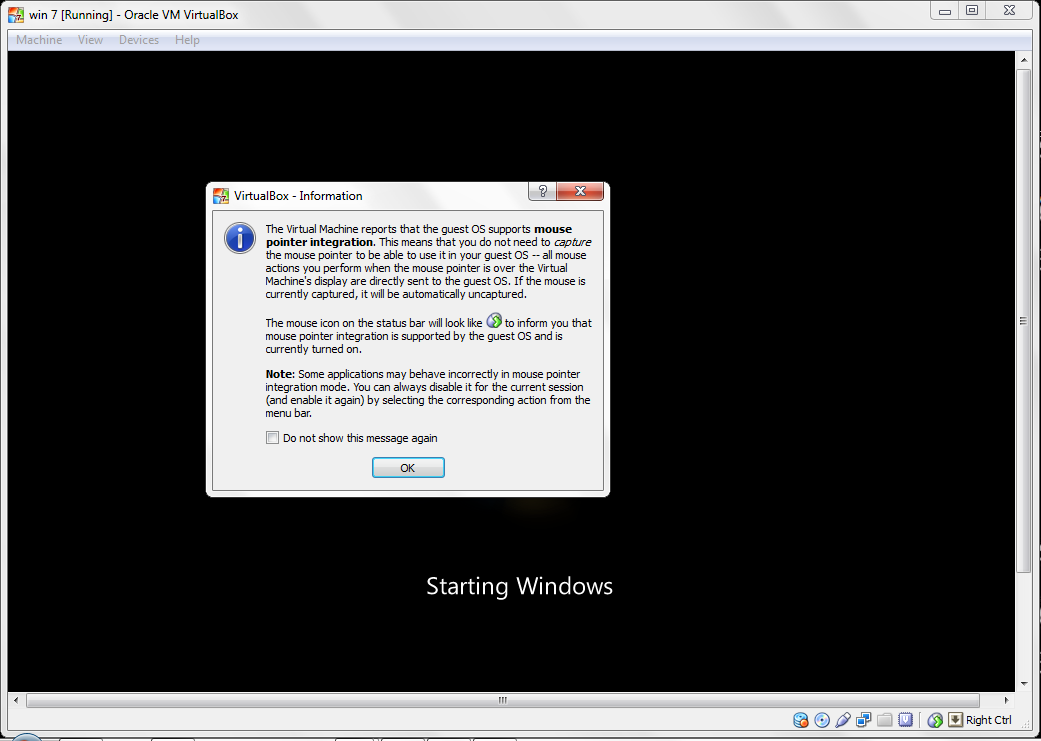This screenshot has height=741, width=1041.
Task: Open the Machine menu
Action: (x=39, y=40)
